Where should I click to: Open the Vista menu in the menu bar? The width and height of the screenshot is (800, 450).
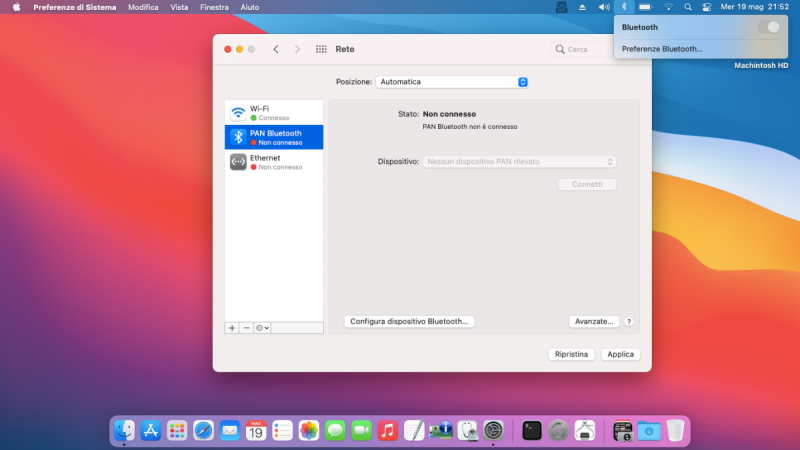point(179,7)
